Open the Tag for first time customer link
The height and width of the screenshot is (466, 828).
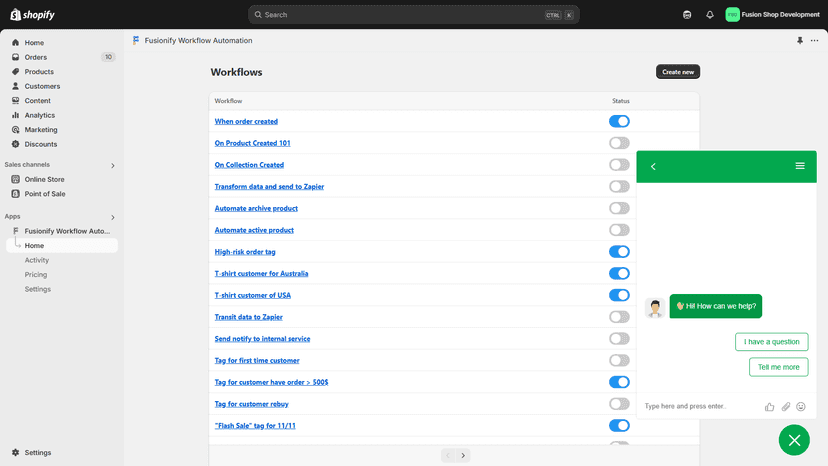point(257,360)
